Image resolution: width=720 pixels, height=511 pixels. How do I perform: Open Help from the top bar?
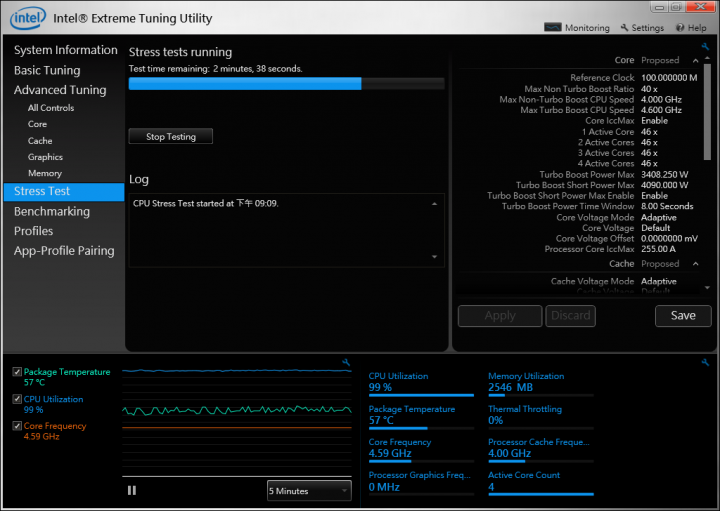point(690,28)
